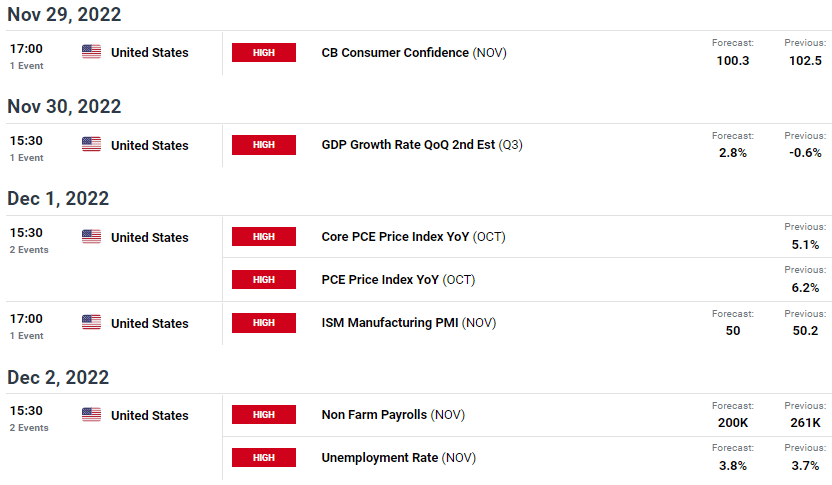Click HIGH badge for Unemployment Rate
The image size is (832, 485).
click(x=264, y=457)
